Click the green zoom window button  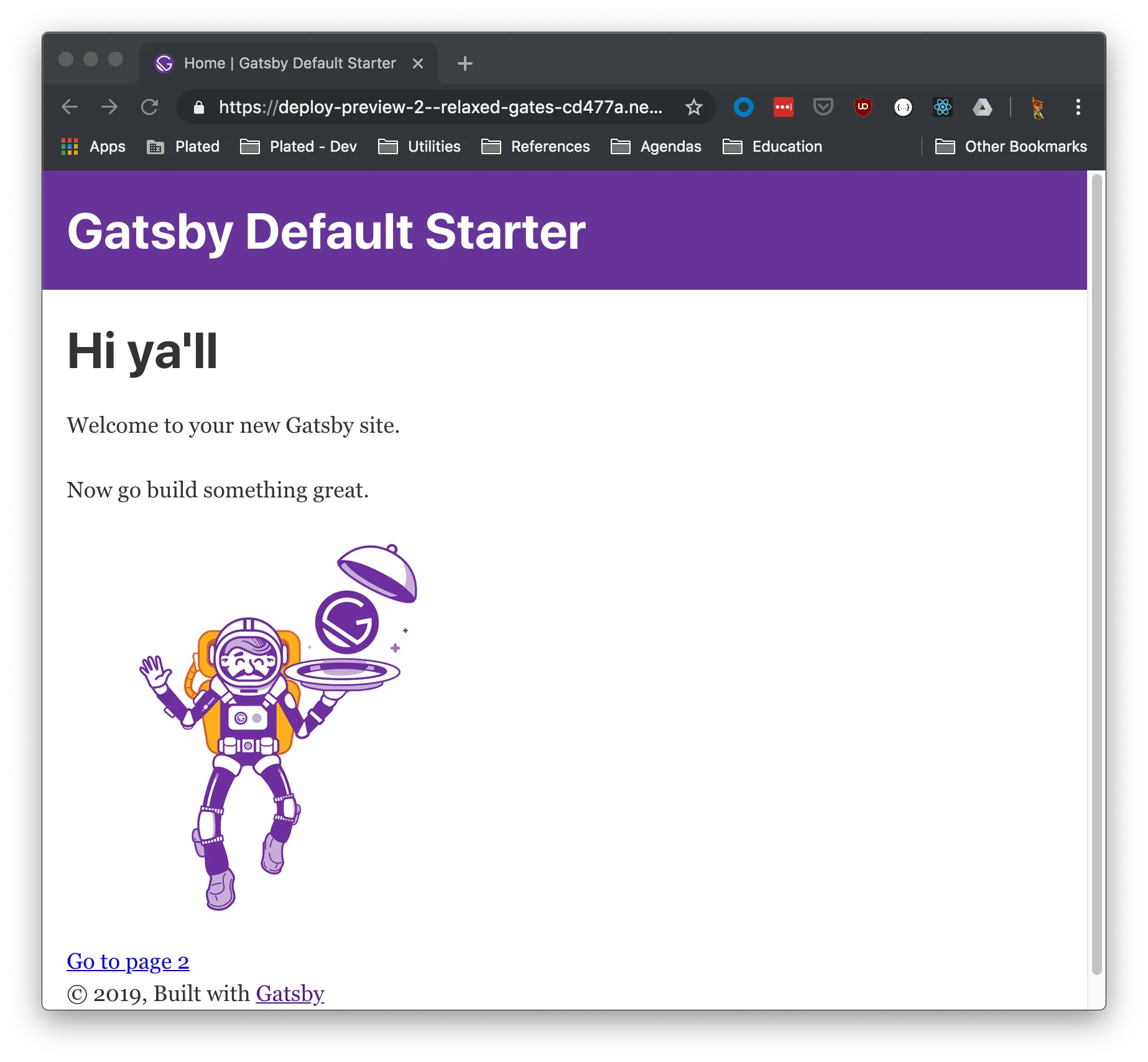pos(116,59)
